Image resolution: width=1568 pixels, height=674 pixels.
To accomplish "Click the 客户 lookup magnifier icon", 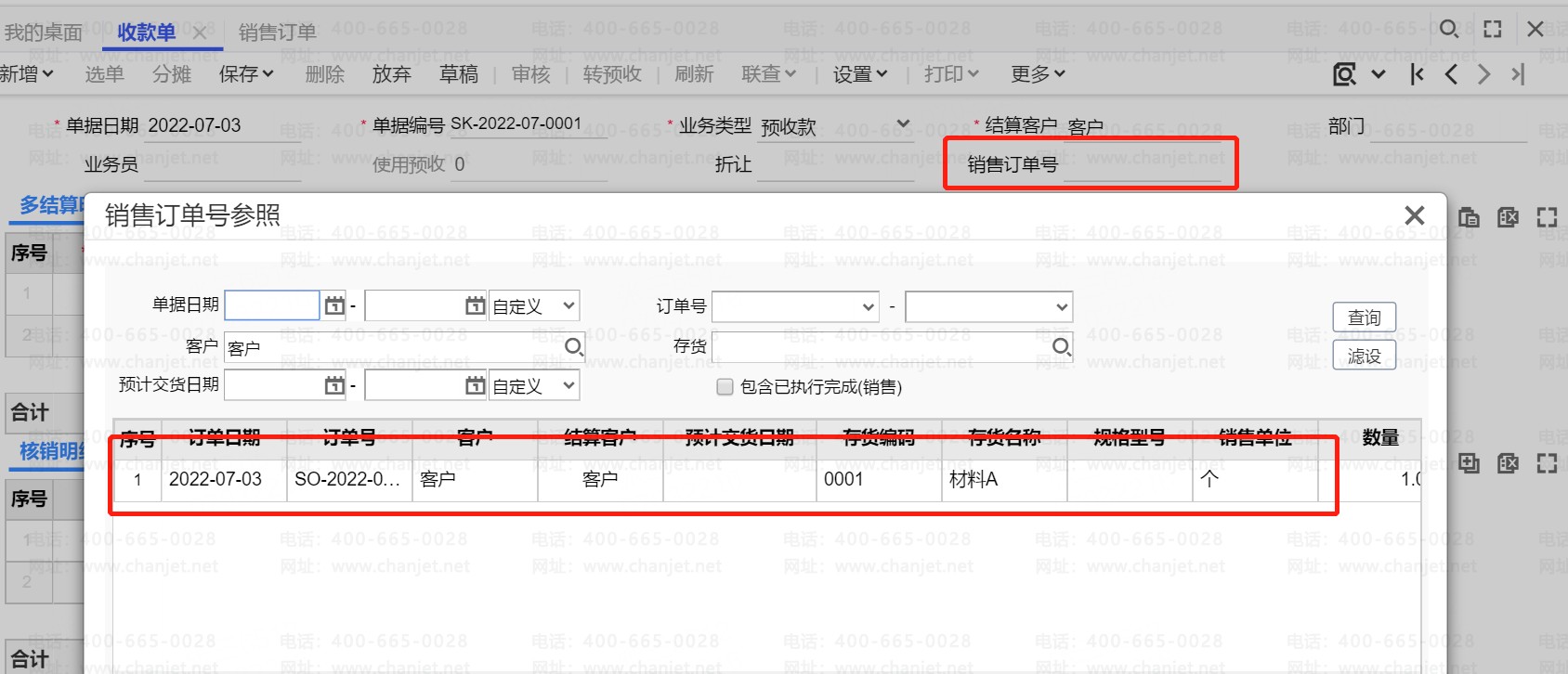I will point(574,347).
